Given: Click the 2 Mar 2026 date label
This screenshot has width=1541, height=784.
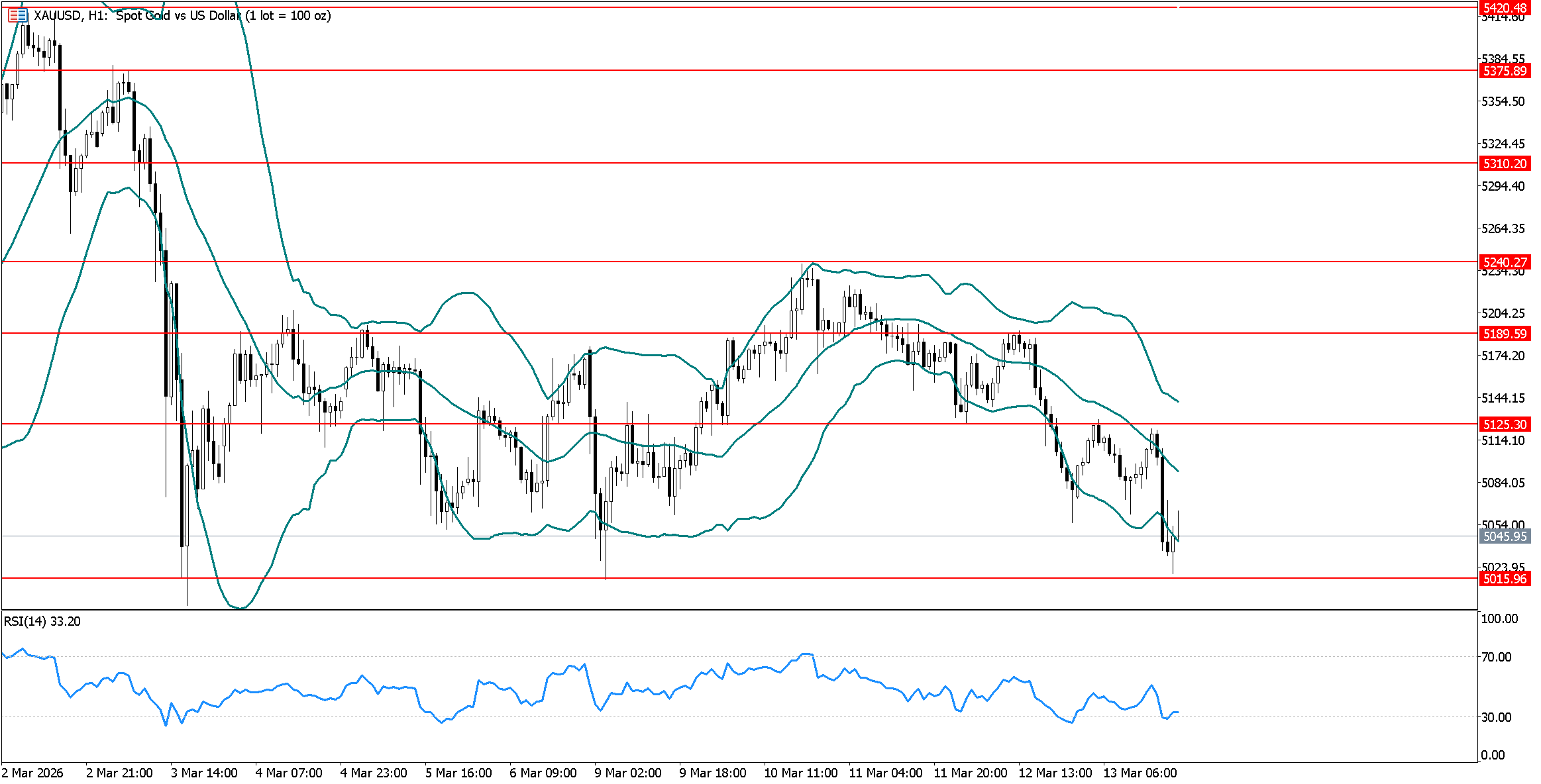Looking at the screenshot, I should [32, 773].
